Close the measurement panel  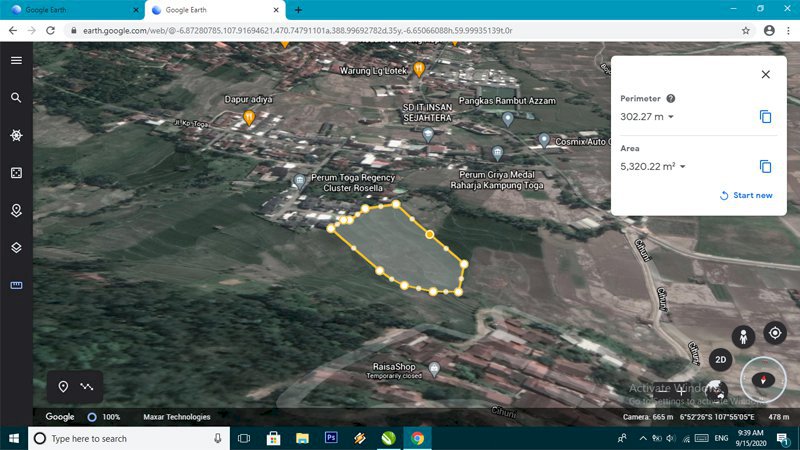click(x=766, y=75)
